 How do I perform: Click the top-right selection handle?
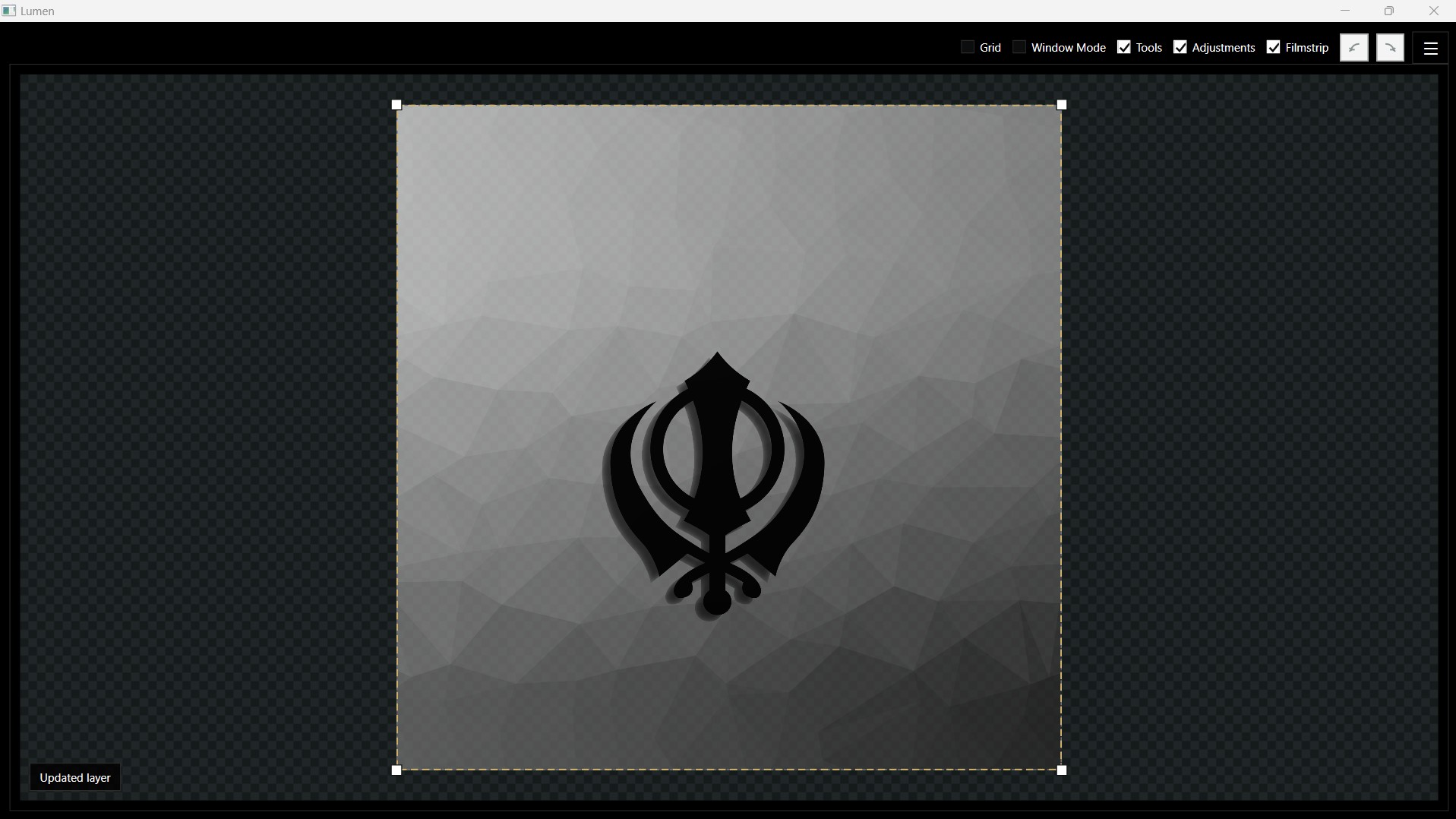[1062, 105]
